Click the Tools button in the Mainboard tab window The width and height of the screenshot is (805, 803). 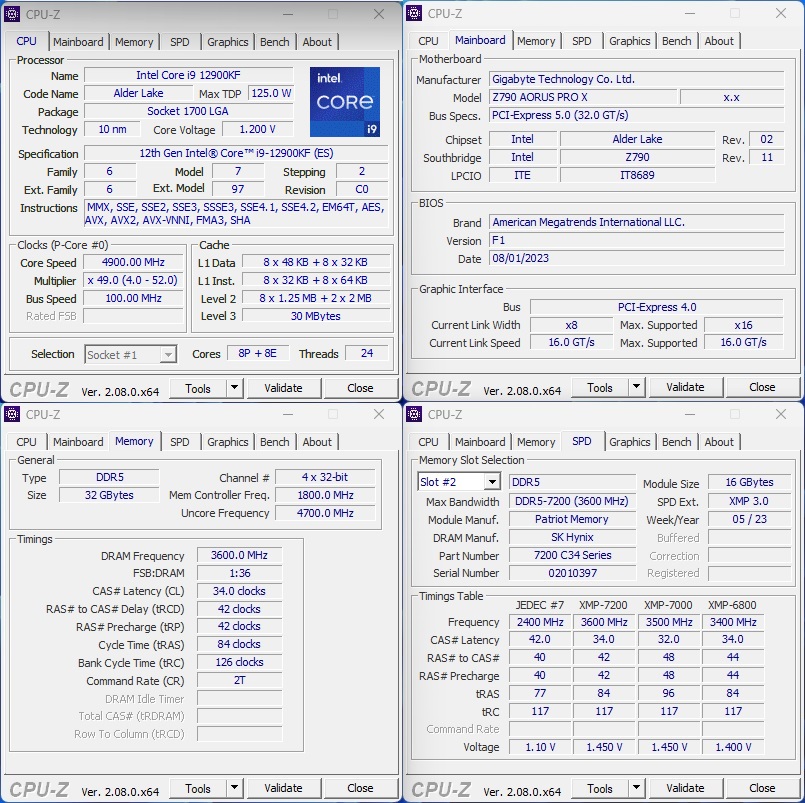[x=600, y=388]
